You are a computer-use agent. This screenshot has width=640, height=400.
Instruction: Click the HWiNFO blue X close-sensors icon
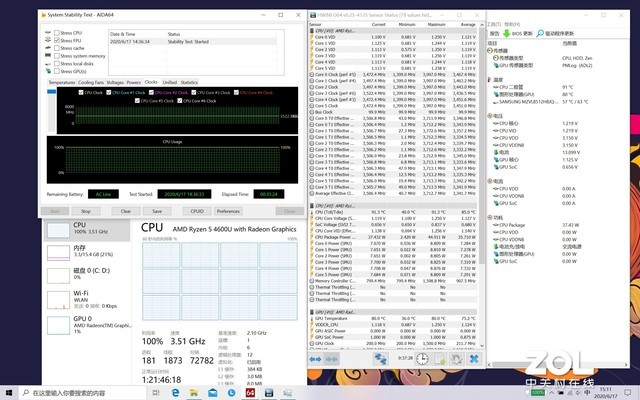pyautogui.click(x=474, y=359)
